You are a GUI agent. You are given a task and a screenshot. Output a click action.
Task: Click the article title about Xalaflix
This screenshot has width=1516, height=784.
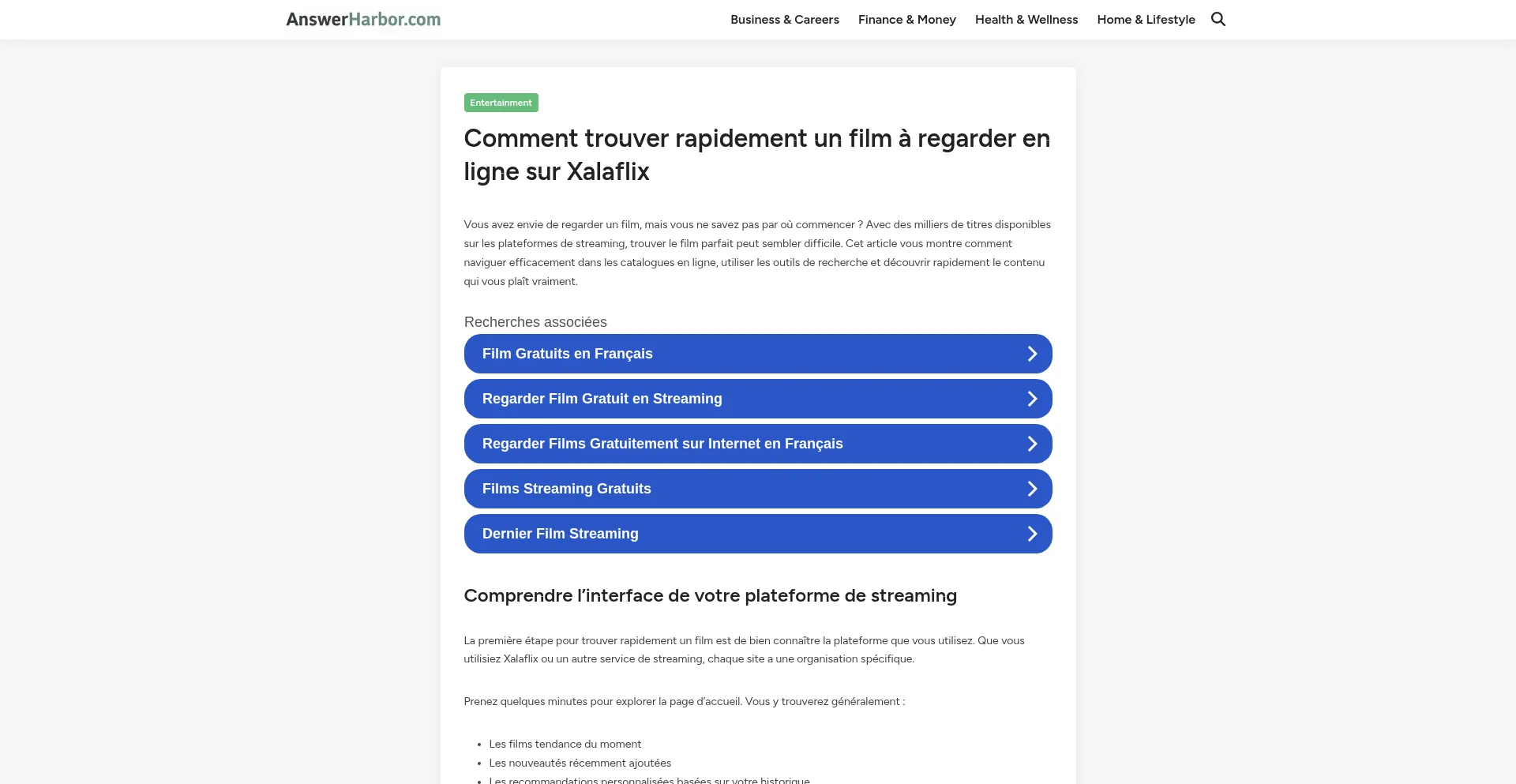coord(756,155)
